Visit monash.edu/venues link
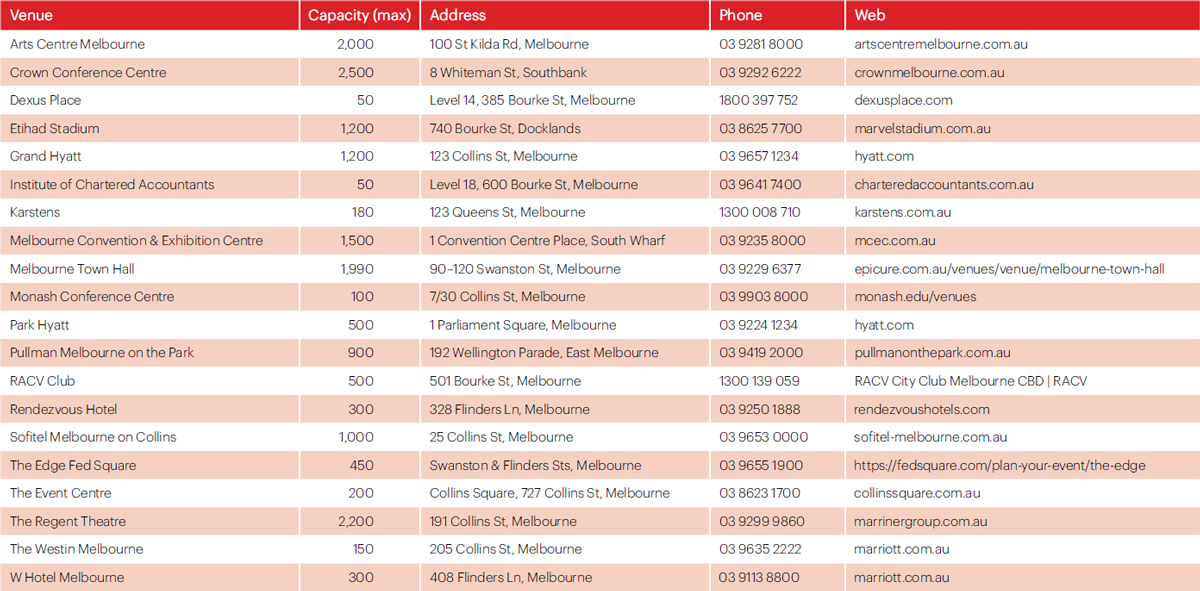This screenshot has width=1200, height=591. 915,297
